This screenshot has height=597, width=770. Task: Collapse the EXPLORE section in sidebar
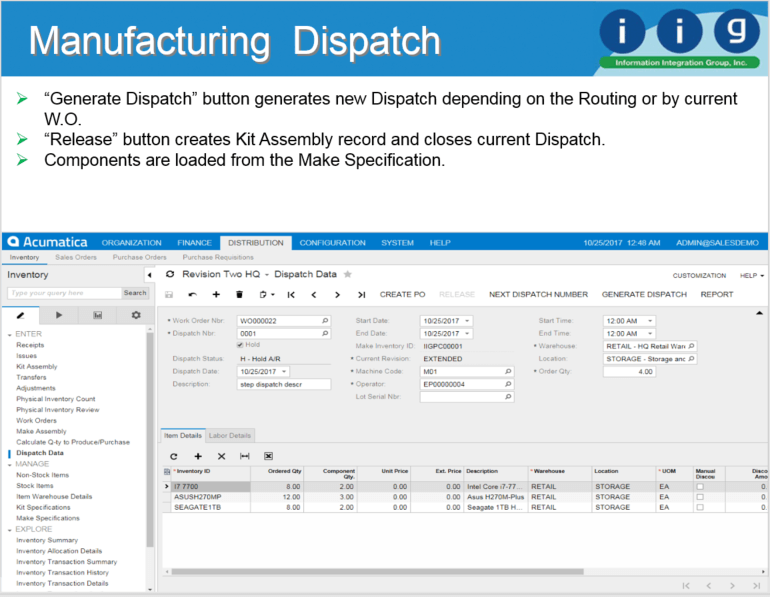click(10, 530)
